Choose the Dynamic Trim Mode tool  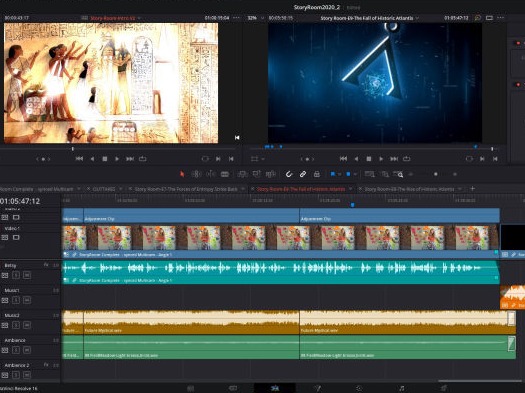click(x=211, y=174)
